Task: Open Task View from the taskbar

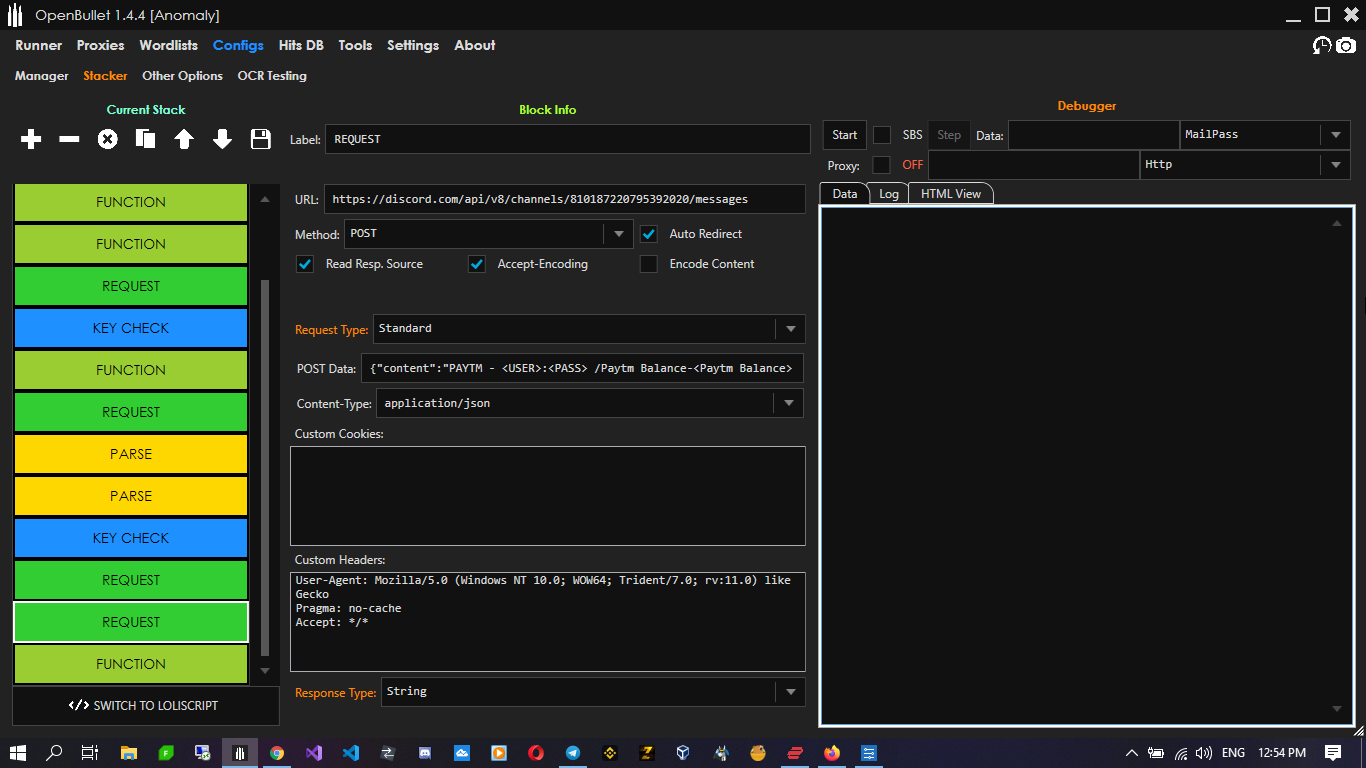Action: coord(90,753)
